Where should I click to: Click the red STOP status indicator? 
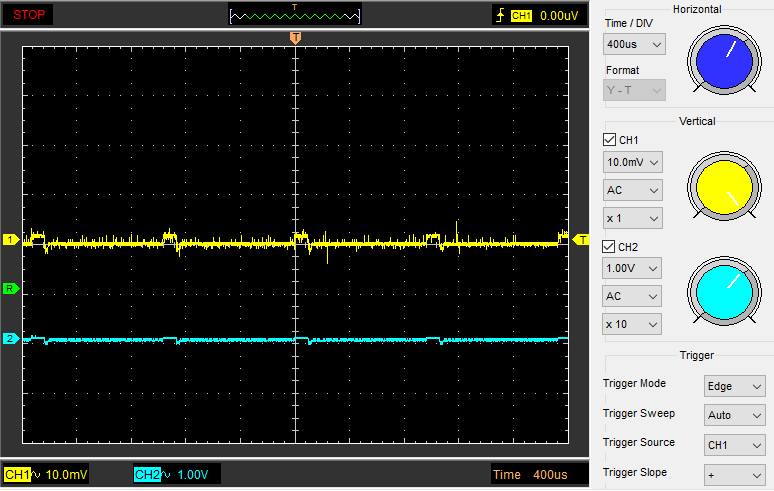coord(28,15)
